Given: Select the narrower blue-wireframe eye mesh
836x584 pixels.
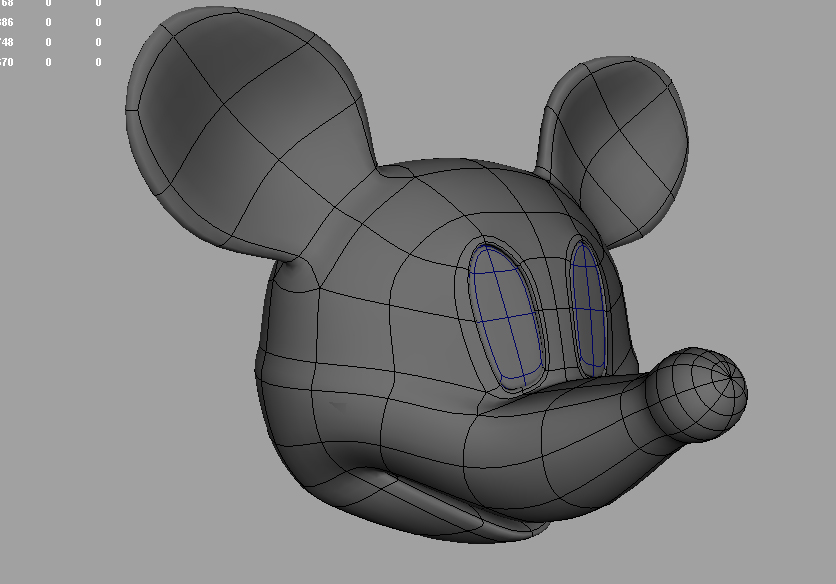Looking at the screenshot, I should click(589, 307).
